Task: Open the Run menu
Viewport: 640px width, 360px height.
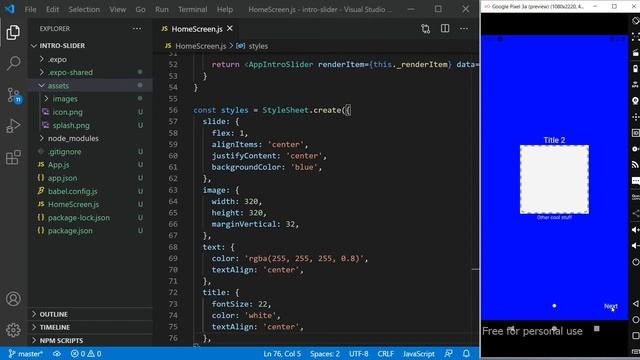Action: point(162,9)
